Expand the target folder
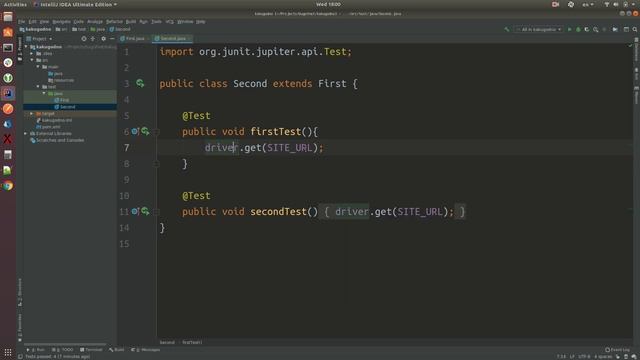This screenshot has width=640, height=360. tap(32, 113)
